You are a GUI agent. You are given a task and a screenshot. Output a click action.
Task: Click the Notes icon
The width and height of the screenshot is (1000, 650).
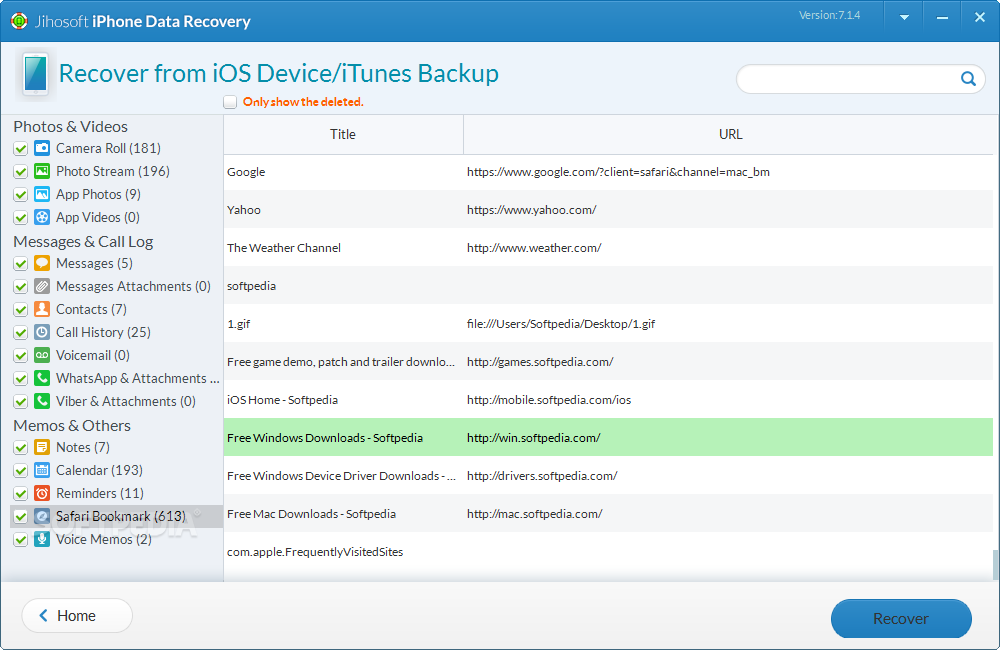(42, 447)
